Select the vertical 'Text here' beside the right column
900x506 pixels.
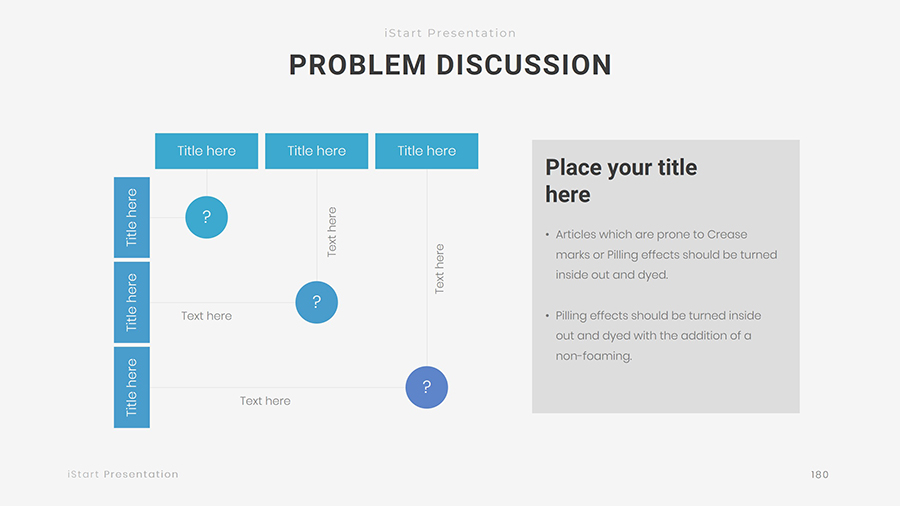(439, 268)
